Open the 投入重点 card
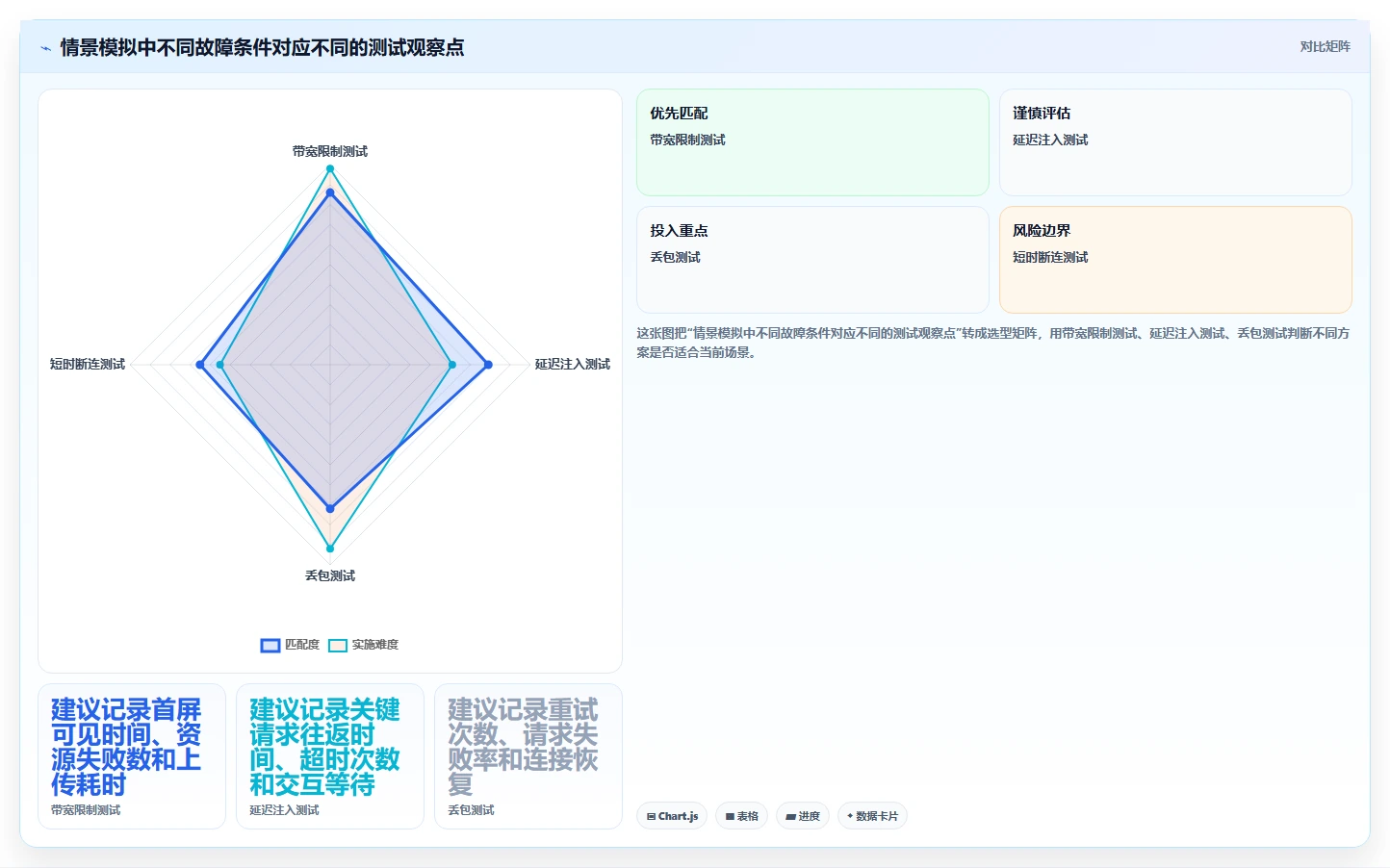This screenshot has width=1390, height=868. (x=812, y=260)
